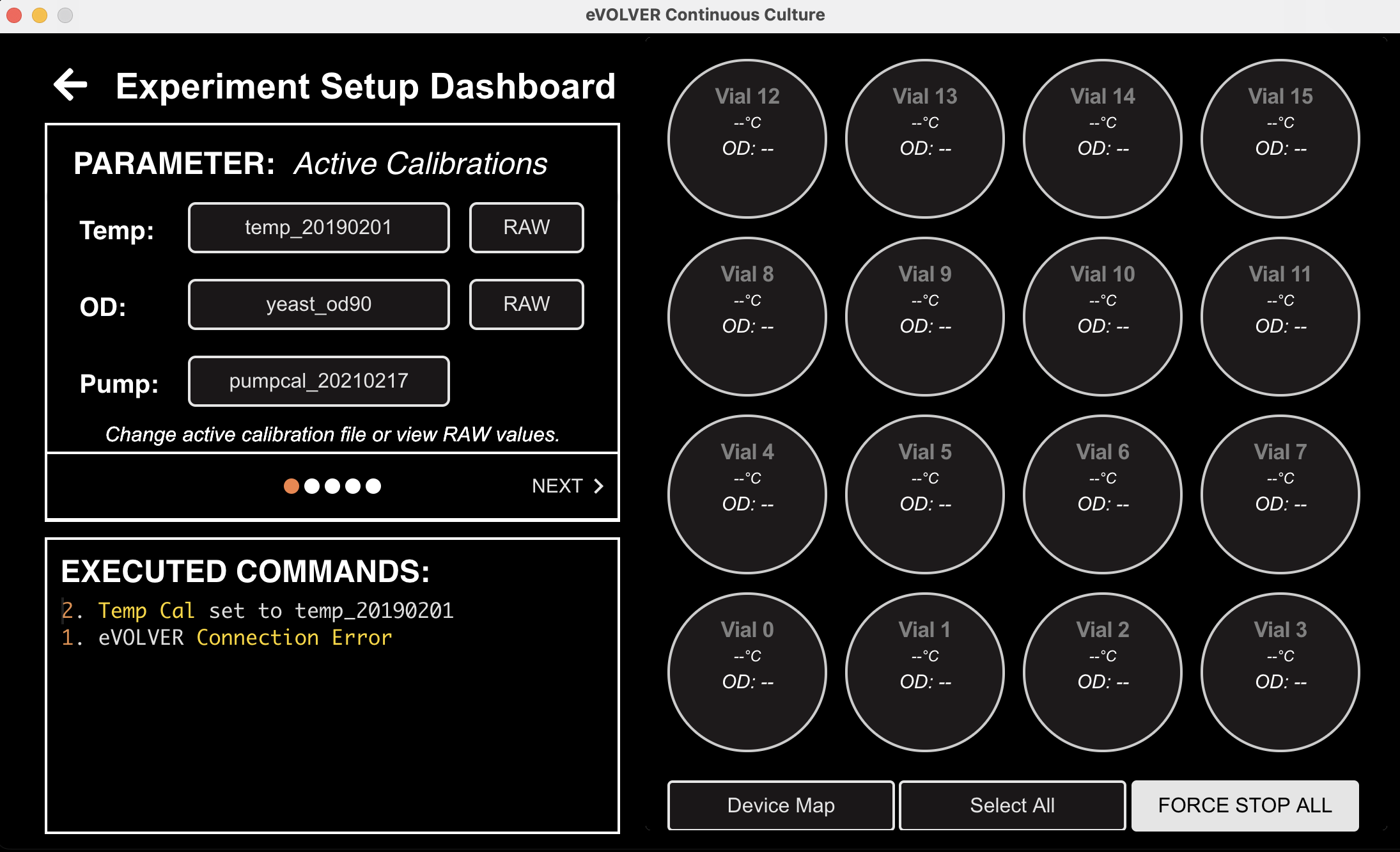Screen dimensions: 1400x852
Task: Open the temp_20190201 calibration selector
Action: click(x=319, y=228)
